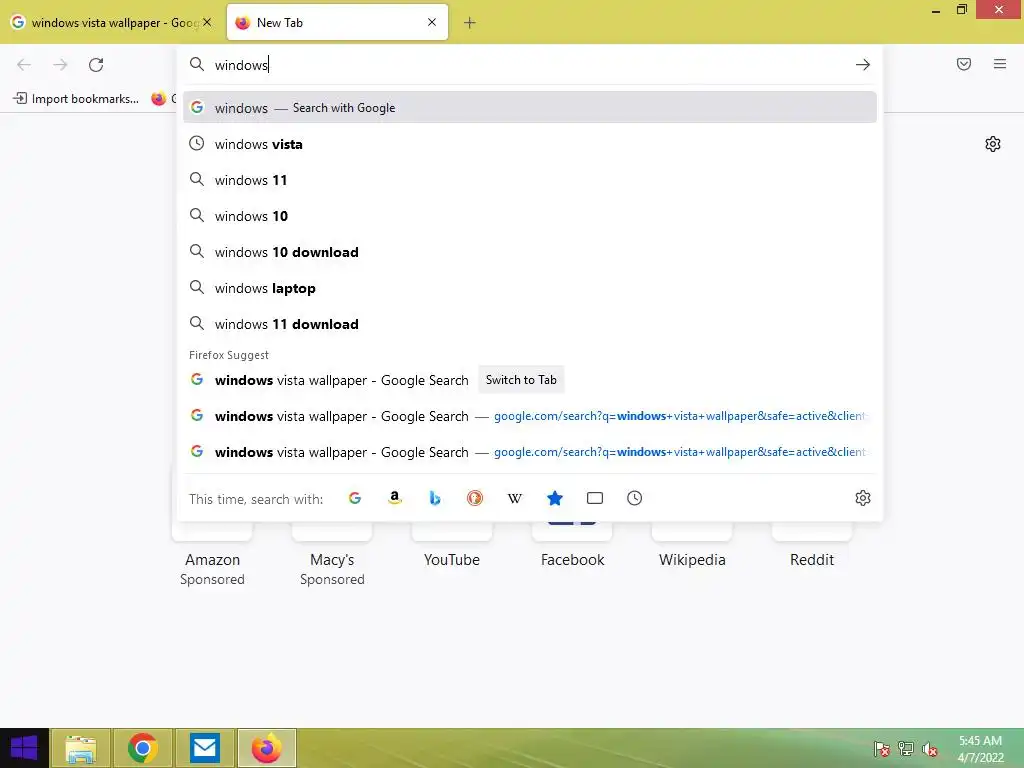Click the Switch to Tab button
Viewport: 1024px width, 768px height.
521,380
